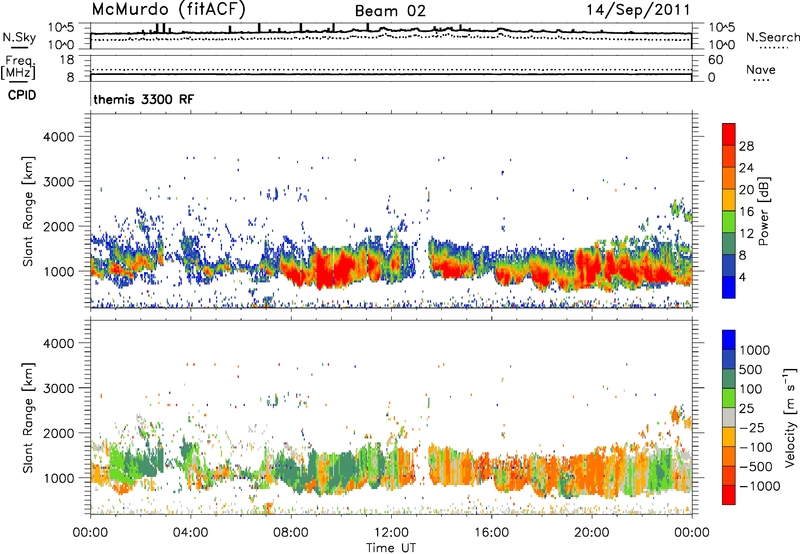The image size is (800, 554).
Task: Click the 3000 tick of the Velocity panel
Action: (x=59, y=388)
